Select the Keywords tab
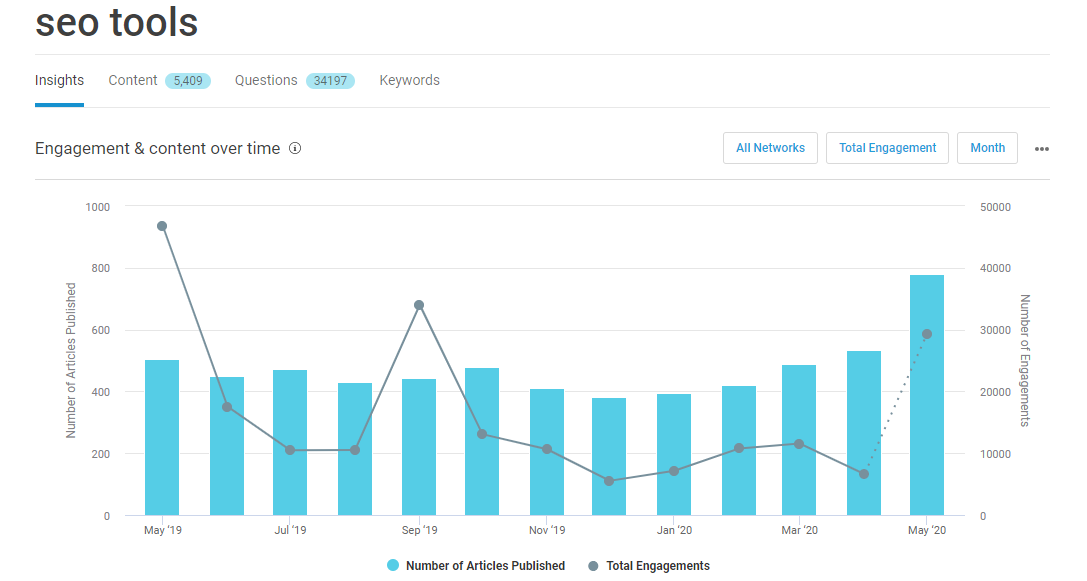 pyautogui.click(x=409, y=80)
